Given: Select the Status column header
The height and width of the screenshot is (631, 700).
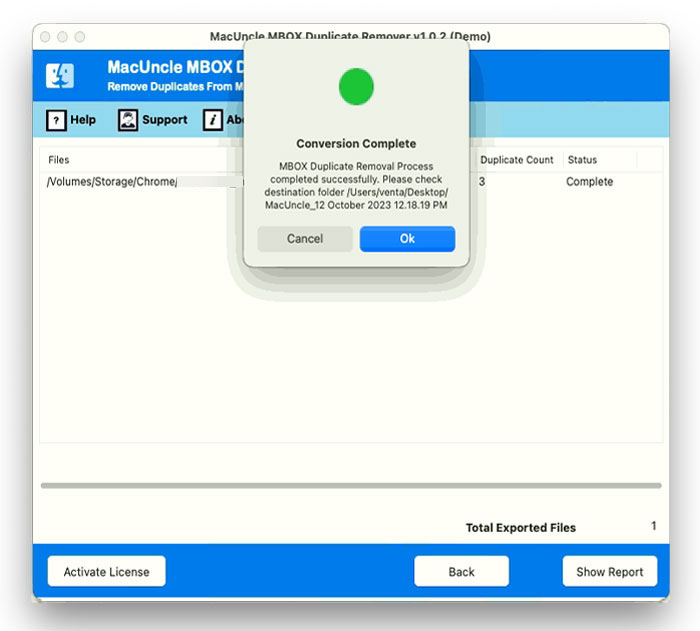Looking at the screenshot, I should [x=582, y=160].
